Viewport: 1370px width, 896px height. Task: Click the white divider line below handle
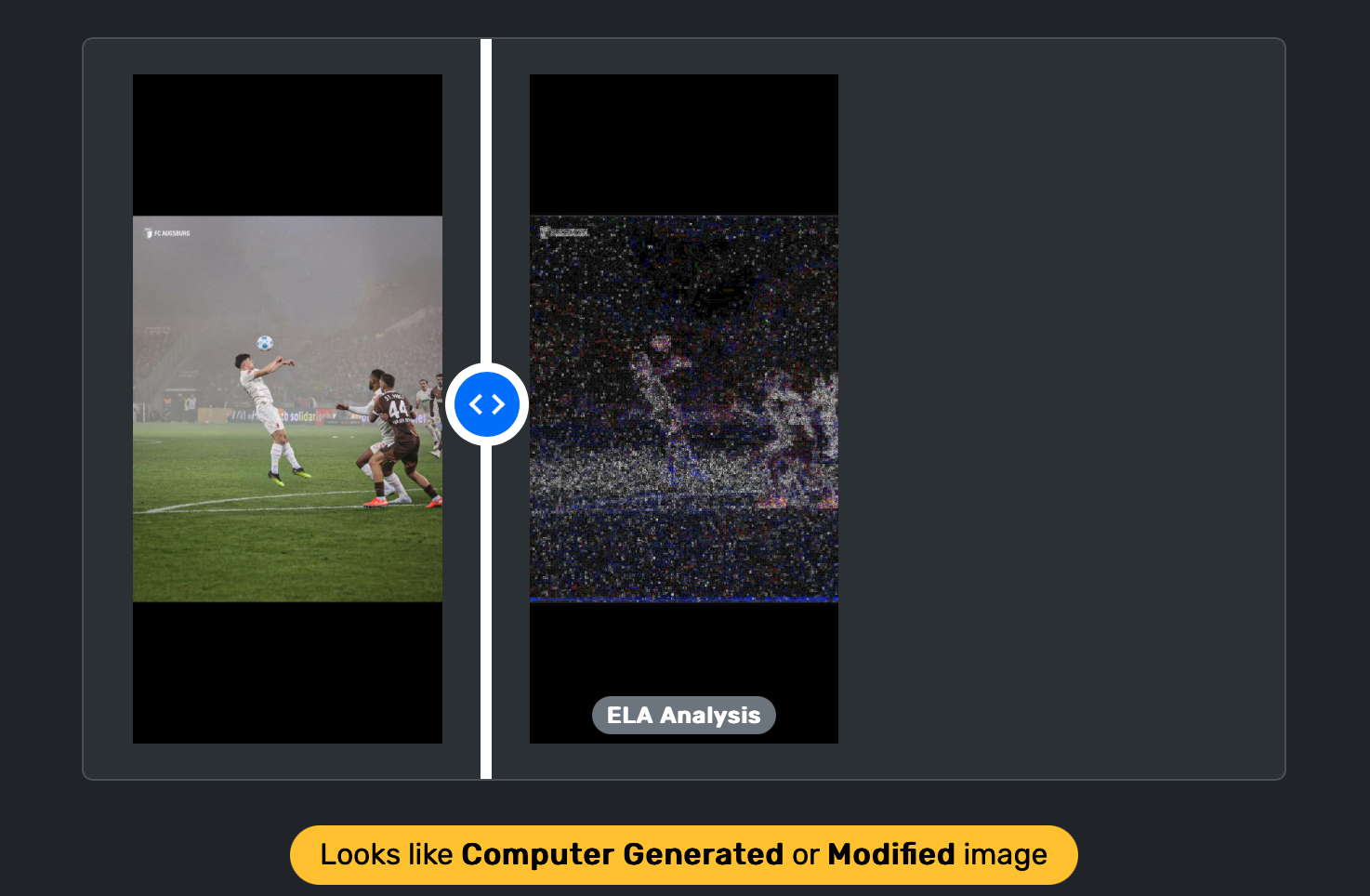[486, 612]
